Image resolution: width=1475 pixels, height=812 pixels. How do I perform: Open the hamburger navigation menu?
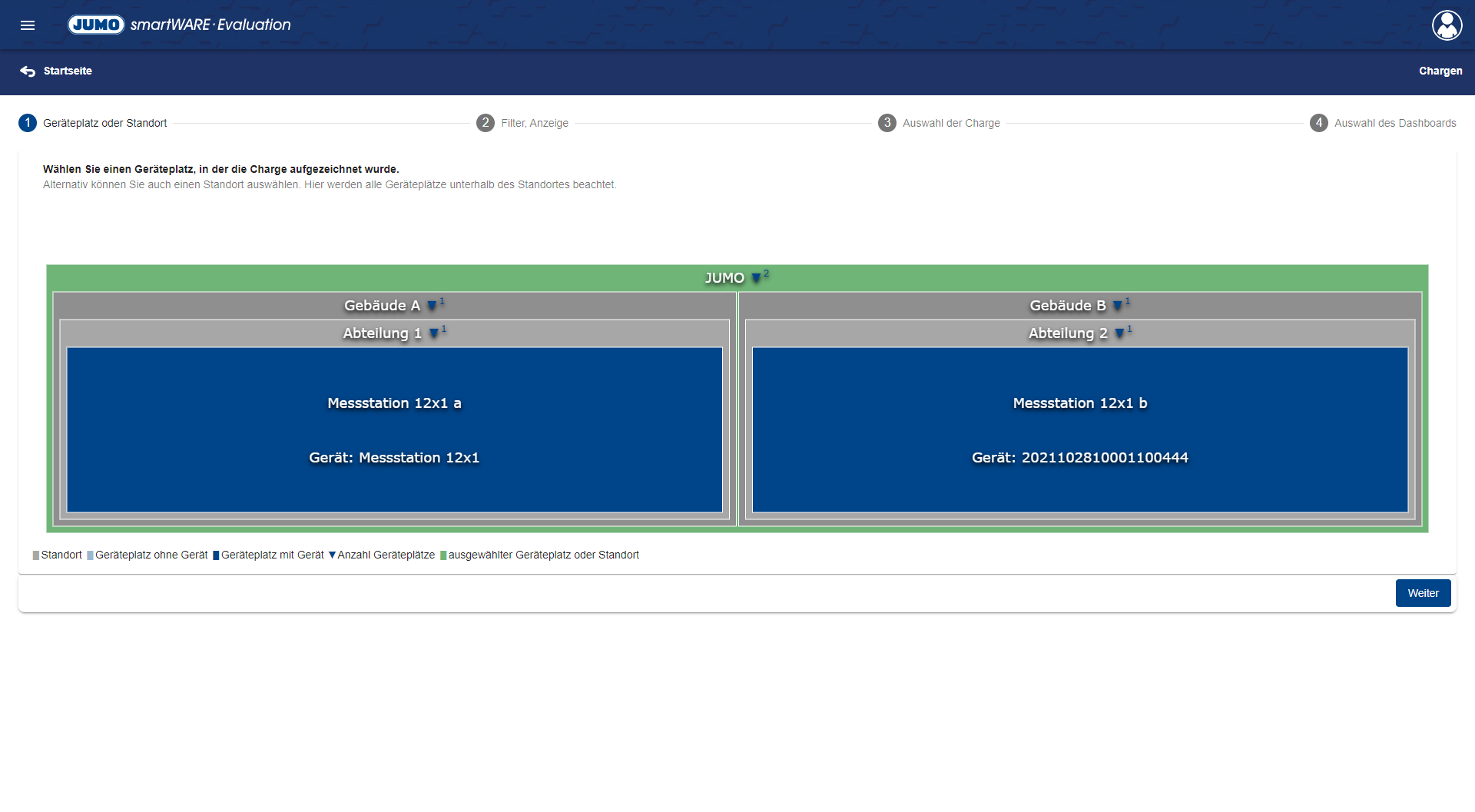point(28,25)
